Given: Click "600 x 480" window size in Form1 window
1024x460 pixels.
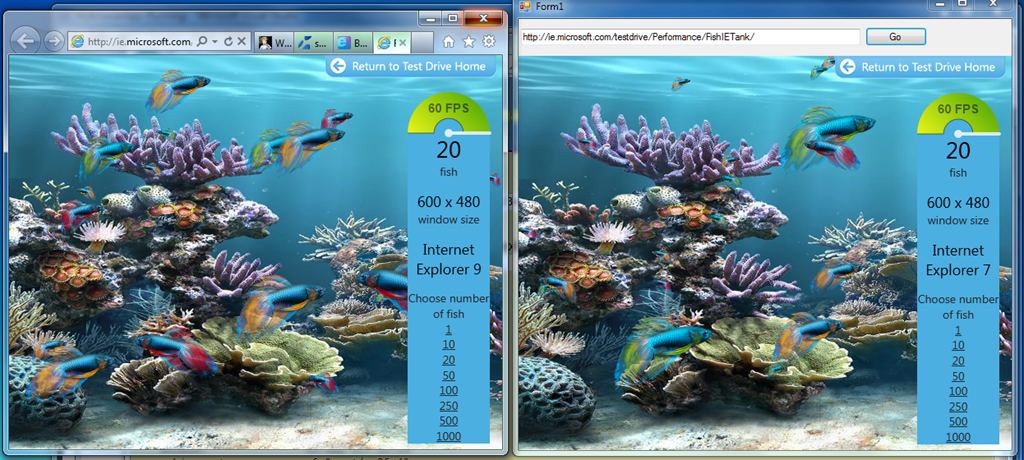Looking at the screenshot, I should tap(958, 202).
